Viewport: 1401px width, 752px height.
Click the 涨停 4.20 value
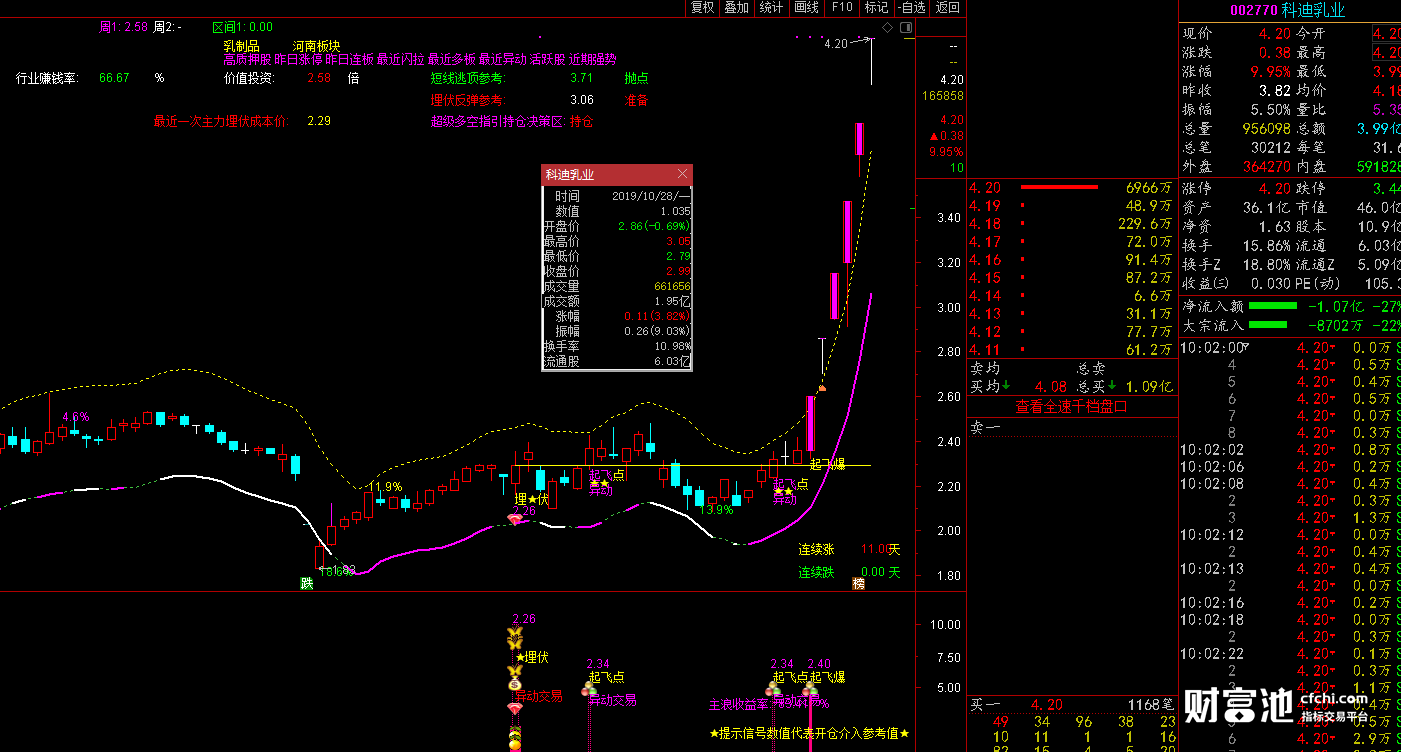coord(1274,188)
